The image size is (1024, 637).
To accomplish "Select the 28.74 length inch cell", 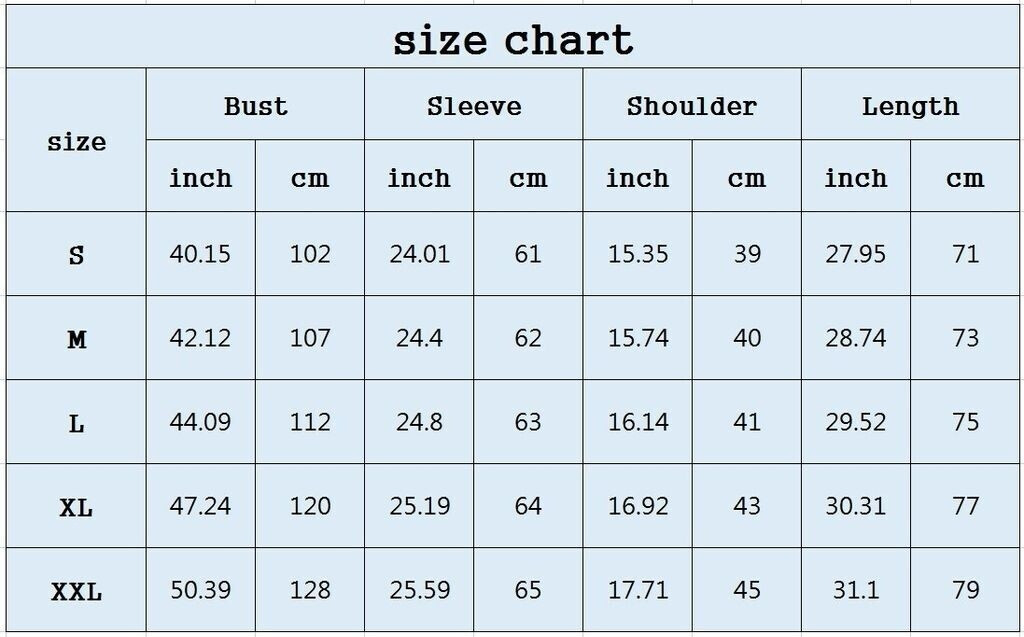I will tap(855, 338).
